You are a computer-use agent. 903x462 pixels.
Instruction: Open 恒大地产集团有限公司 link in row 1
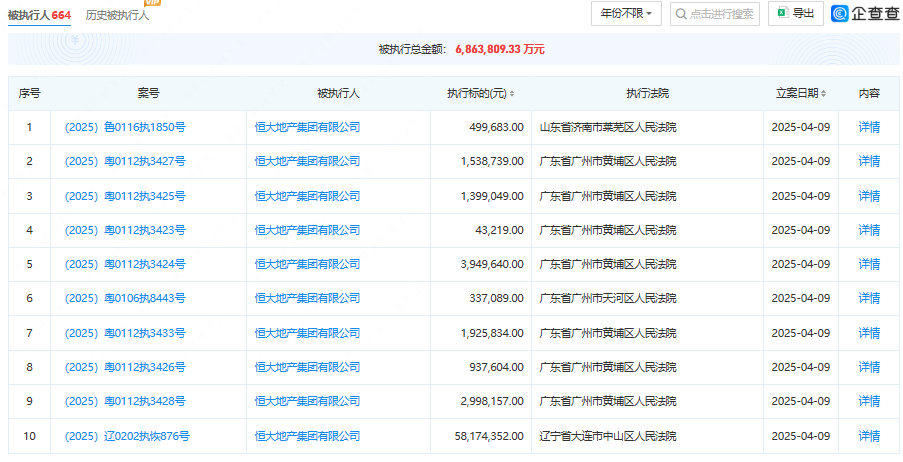307,127
